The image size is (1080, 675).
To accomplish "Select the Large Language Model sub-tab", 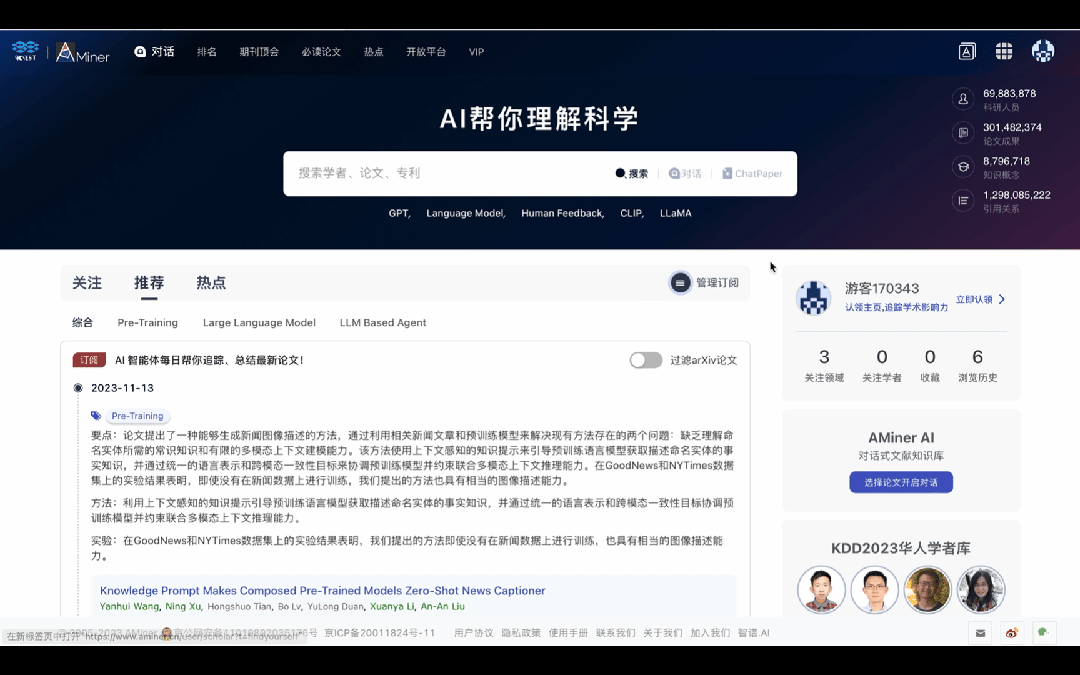I will coord(259,322).
